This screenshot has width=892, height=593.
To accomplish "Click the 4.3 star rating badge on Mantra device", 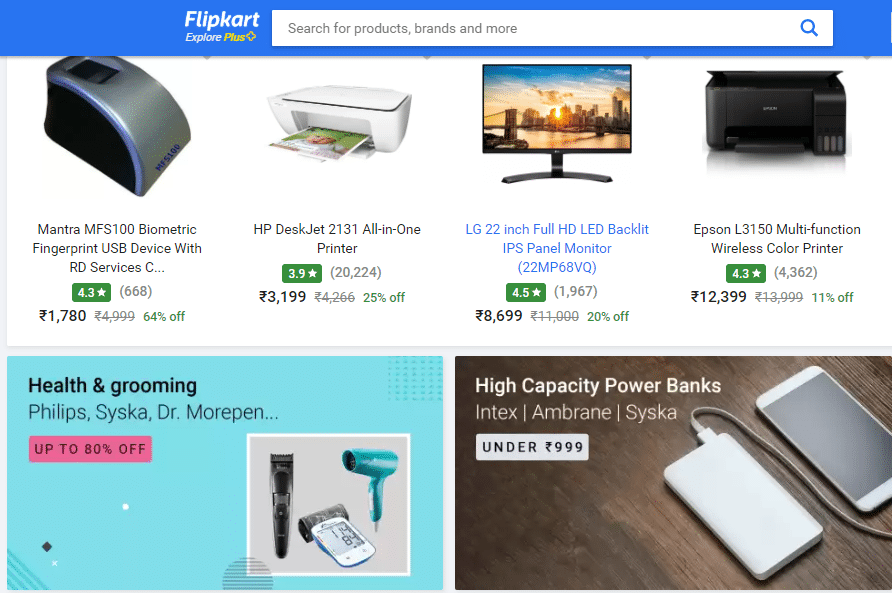I will 91,293.
